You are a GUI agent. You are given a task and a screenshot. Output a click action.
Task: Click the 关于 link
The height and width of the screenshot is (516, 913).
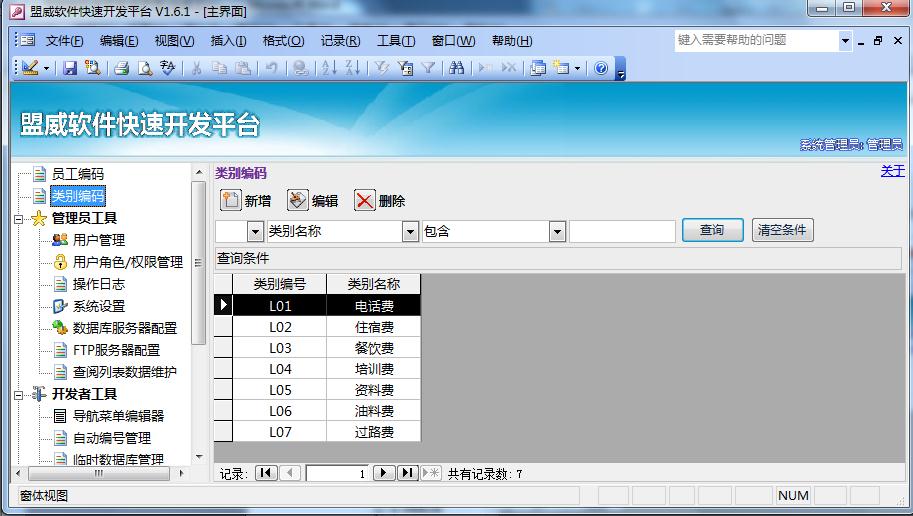[892, 171]
